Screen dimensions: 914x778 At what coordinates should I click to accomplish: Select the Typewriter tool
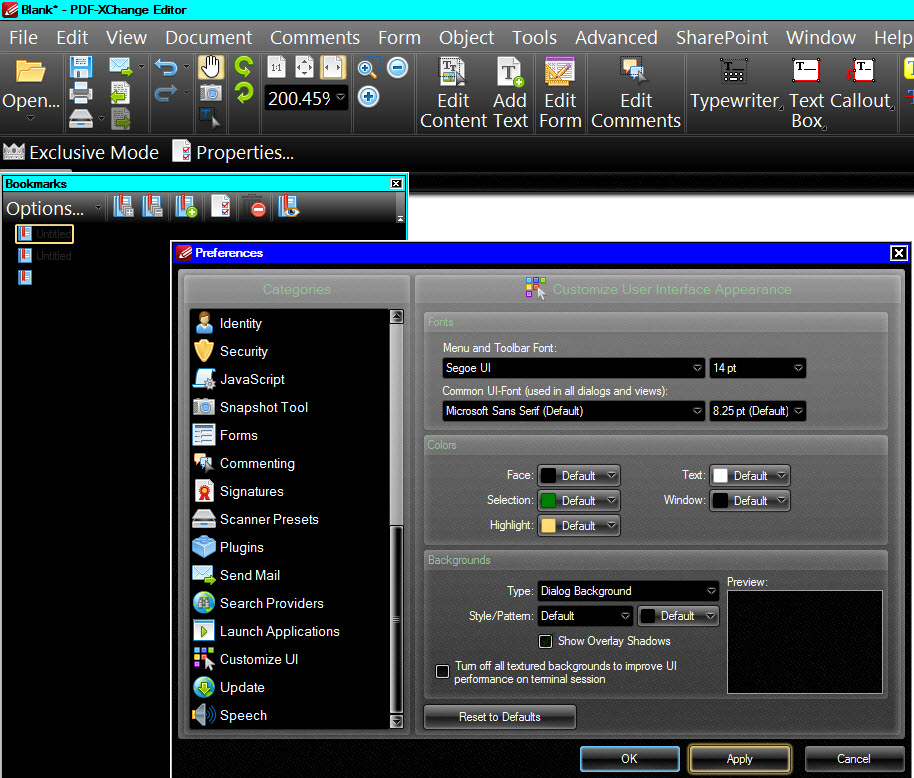tap(734, 85)
